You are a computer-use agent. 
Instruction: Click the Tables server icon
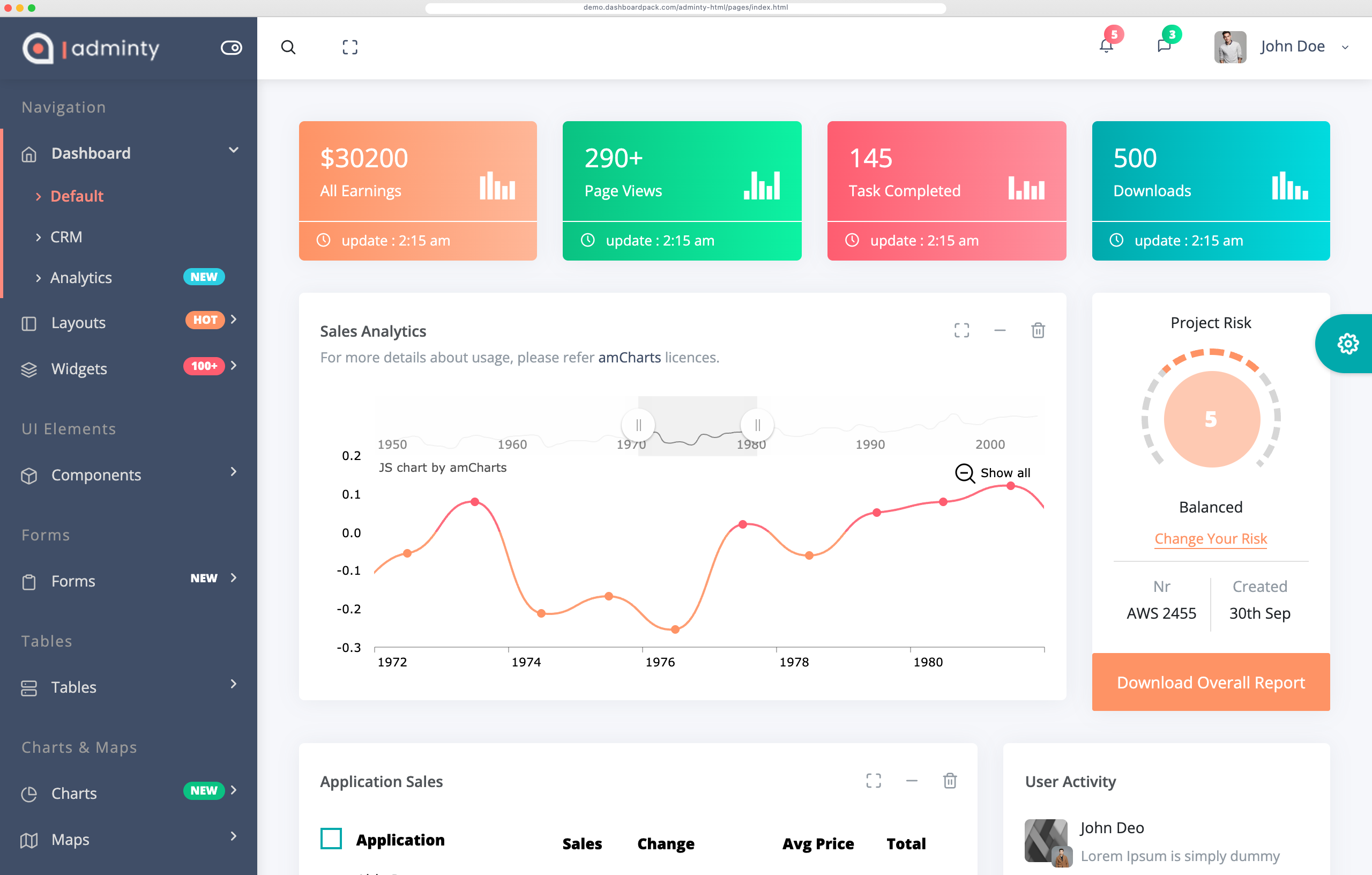coord(29,688)
